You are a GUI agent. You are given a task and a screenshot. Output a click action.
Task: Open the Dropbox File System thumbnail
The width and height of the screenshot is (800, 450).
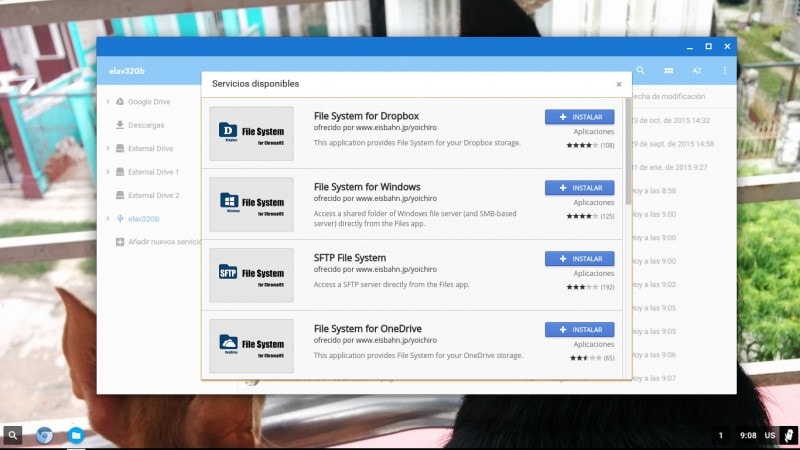(x=251, y=134)
